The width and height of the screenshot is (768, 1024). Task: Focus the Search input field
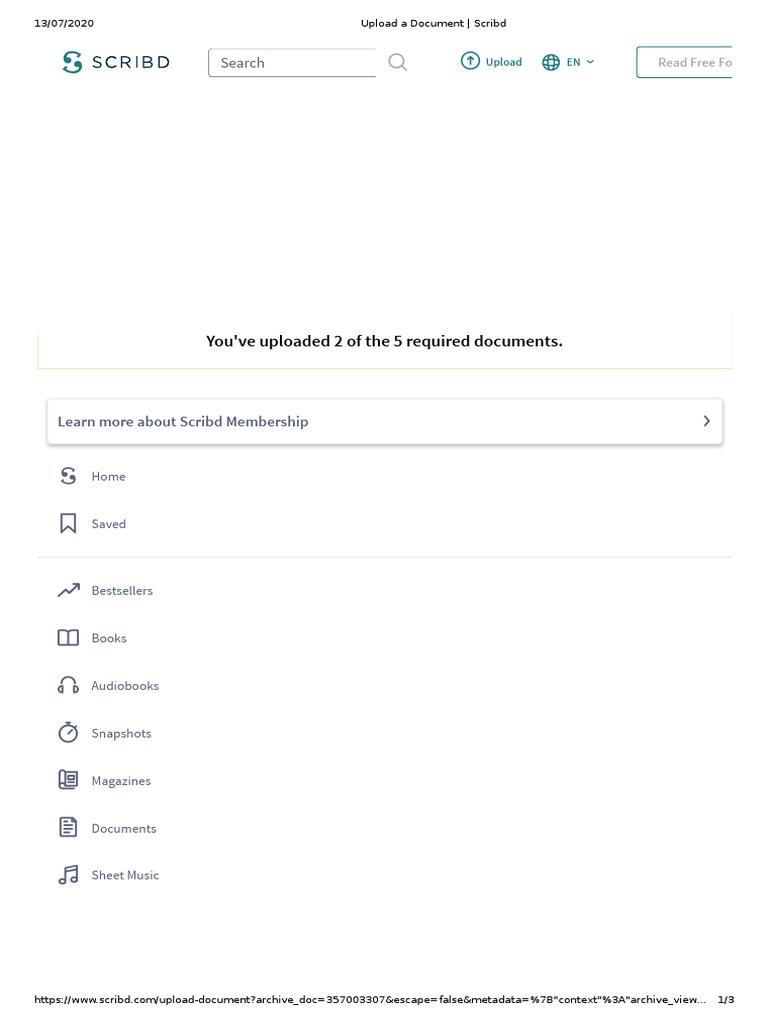[x=292, y=63]
